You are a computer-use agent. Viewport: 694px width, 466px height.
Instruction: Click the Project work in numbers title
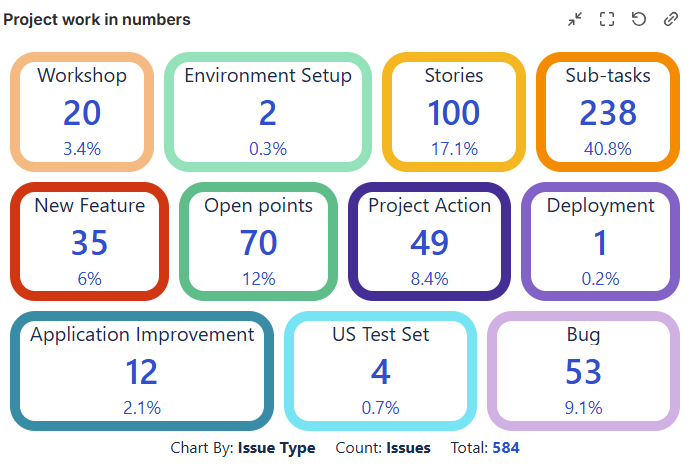tap(97, 20)
